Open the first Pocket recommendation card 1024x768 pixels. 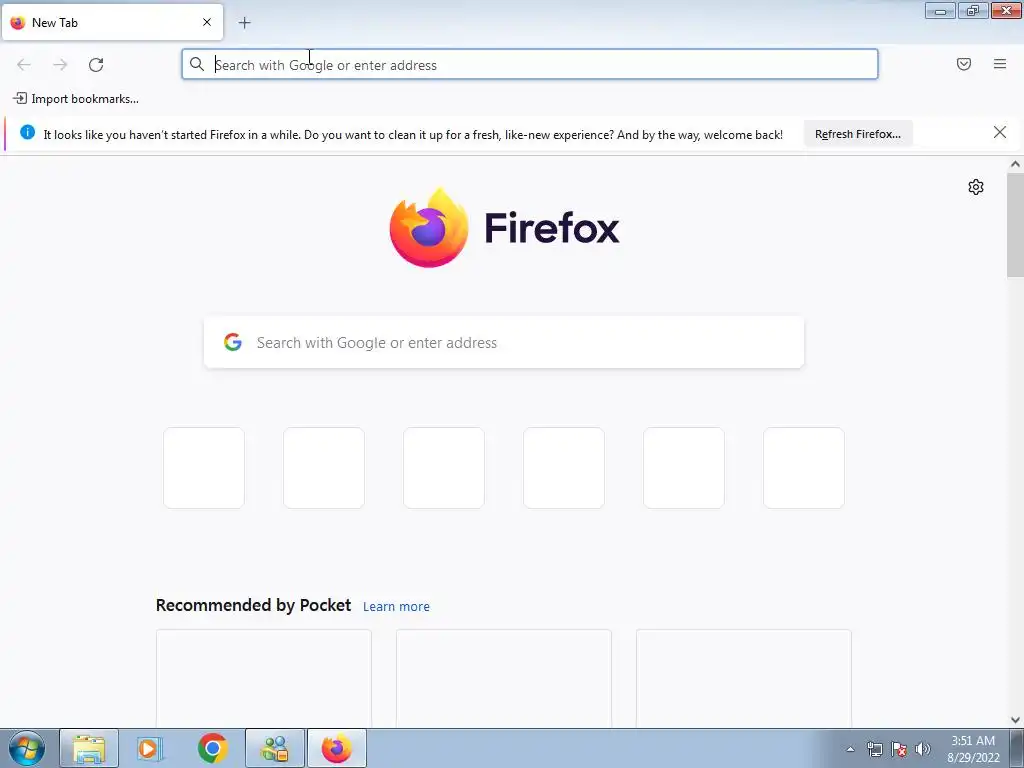[x=264, y=679]
